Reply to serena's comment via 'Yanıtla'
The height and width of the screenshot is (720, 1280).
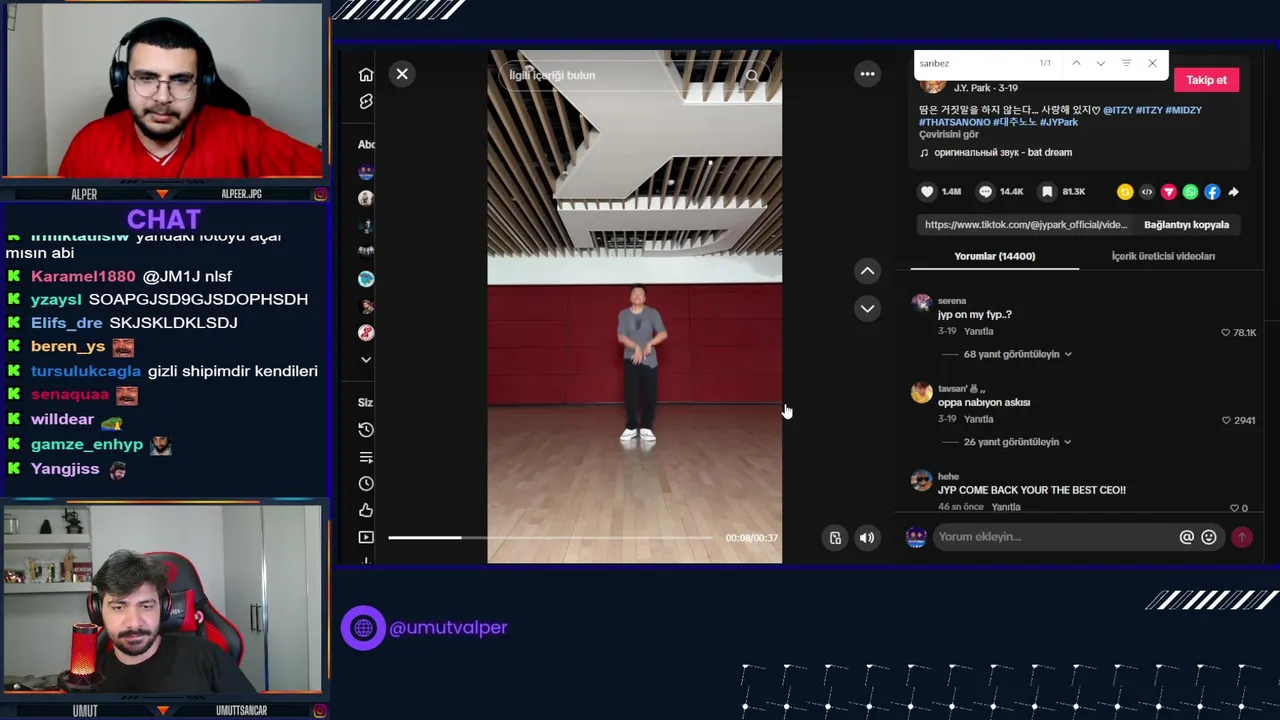978,331
